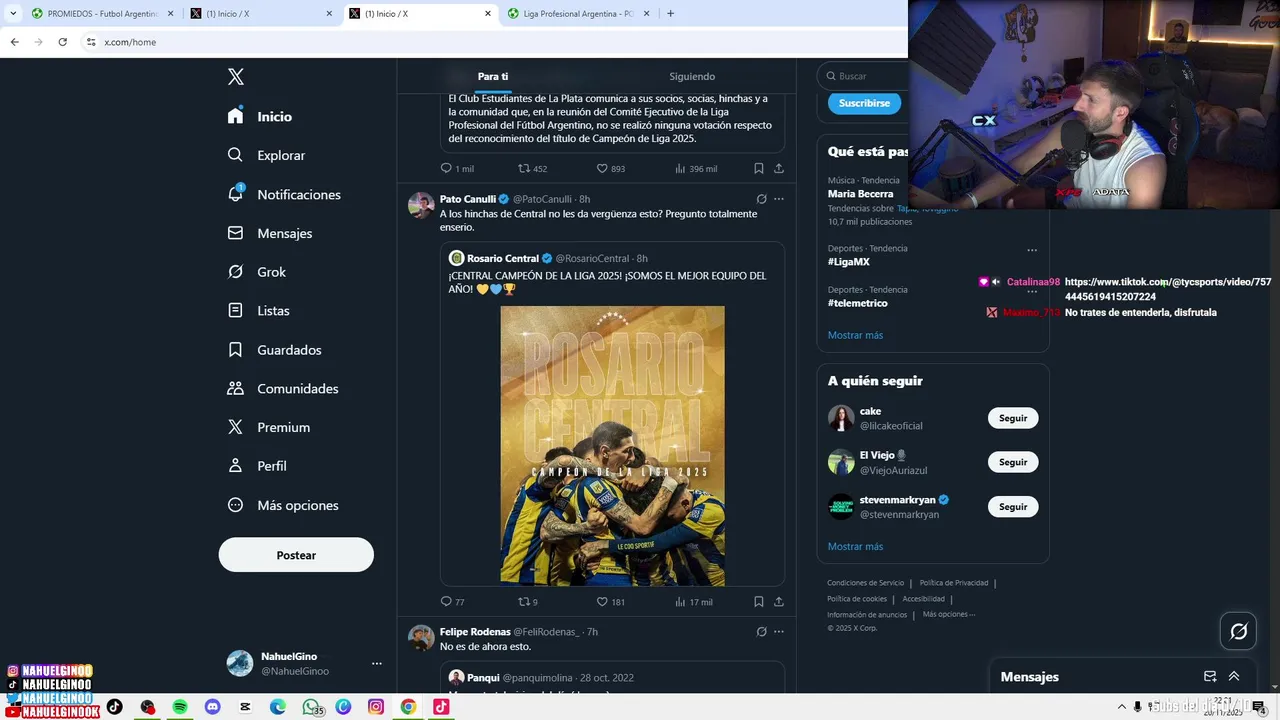This screenshot has height=720, width=1280.
Task: Click the Postear button
Action: point(296,555)
